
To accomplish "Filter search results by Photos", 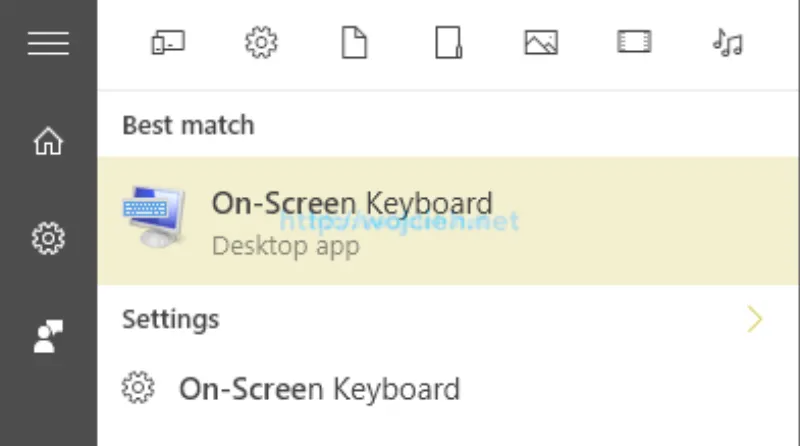I will (x=541, y=43).
